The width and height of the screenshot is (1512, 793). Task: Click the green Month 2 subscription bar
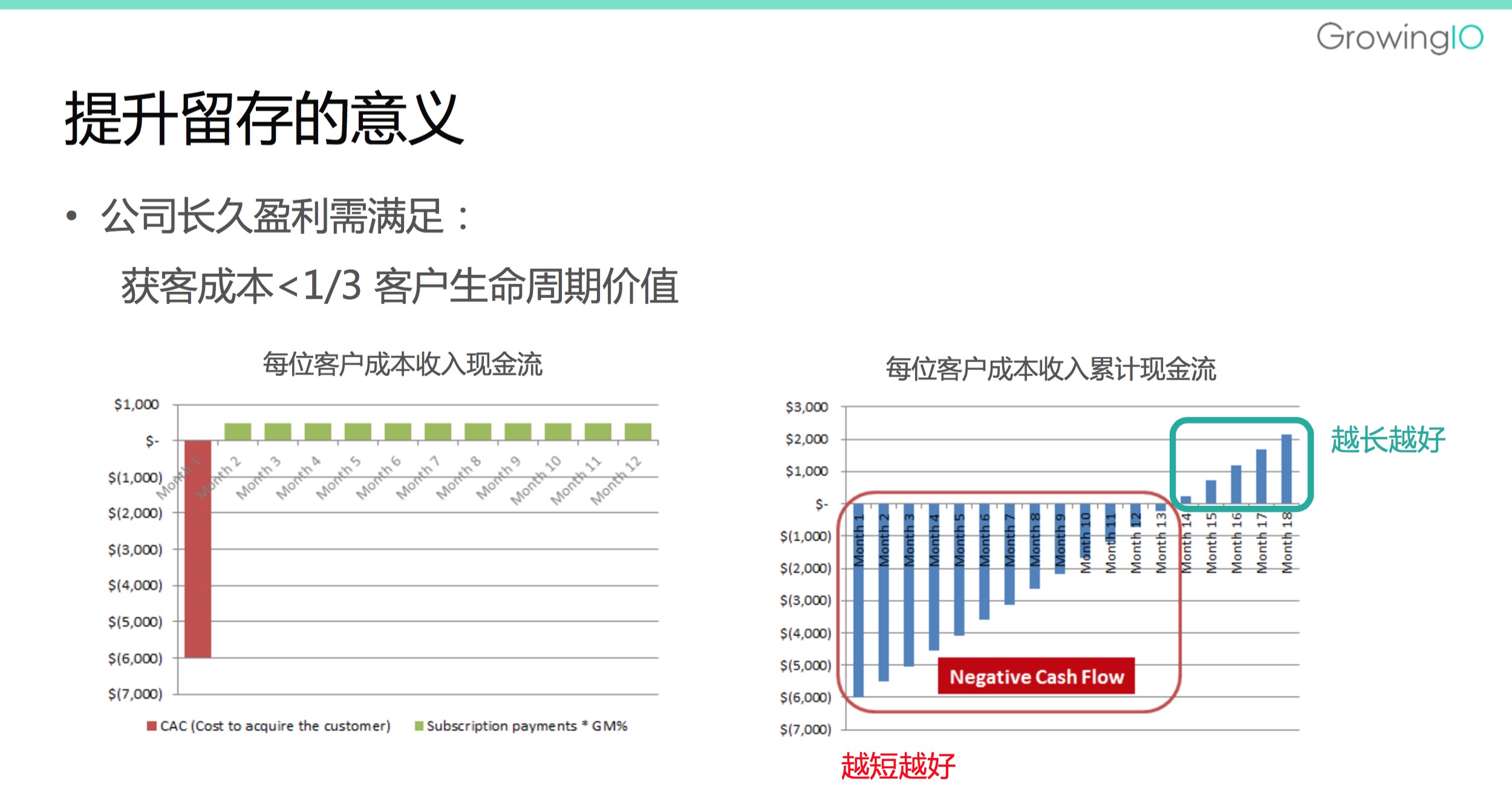point(238,432)
